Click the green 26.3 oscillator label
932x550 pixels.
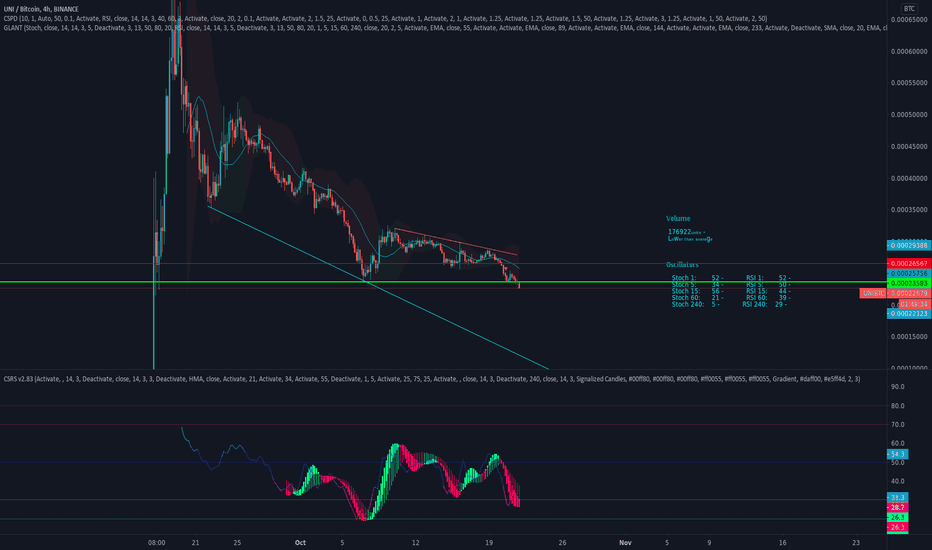tap(897, 517)
